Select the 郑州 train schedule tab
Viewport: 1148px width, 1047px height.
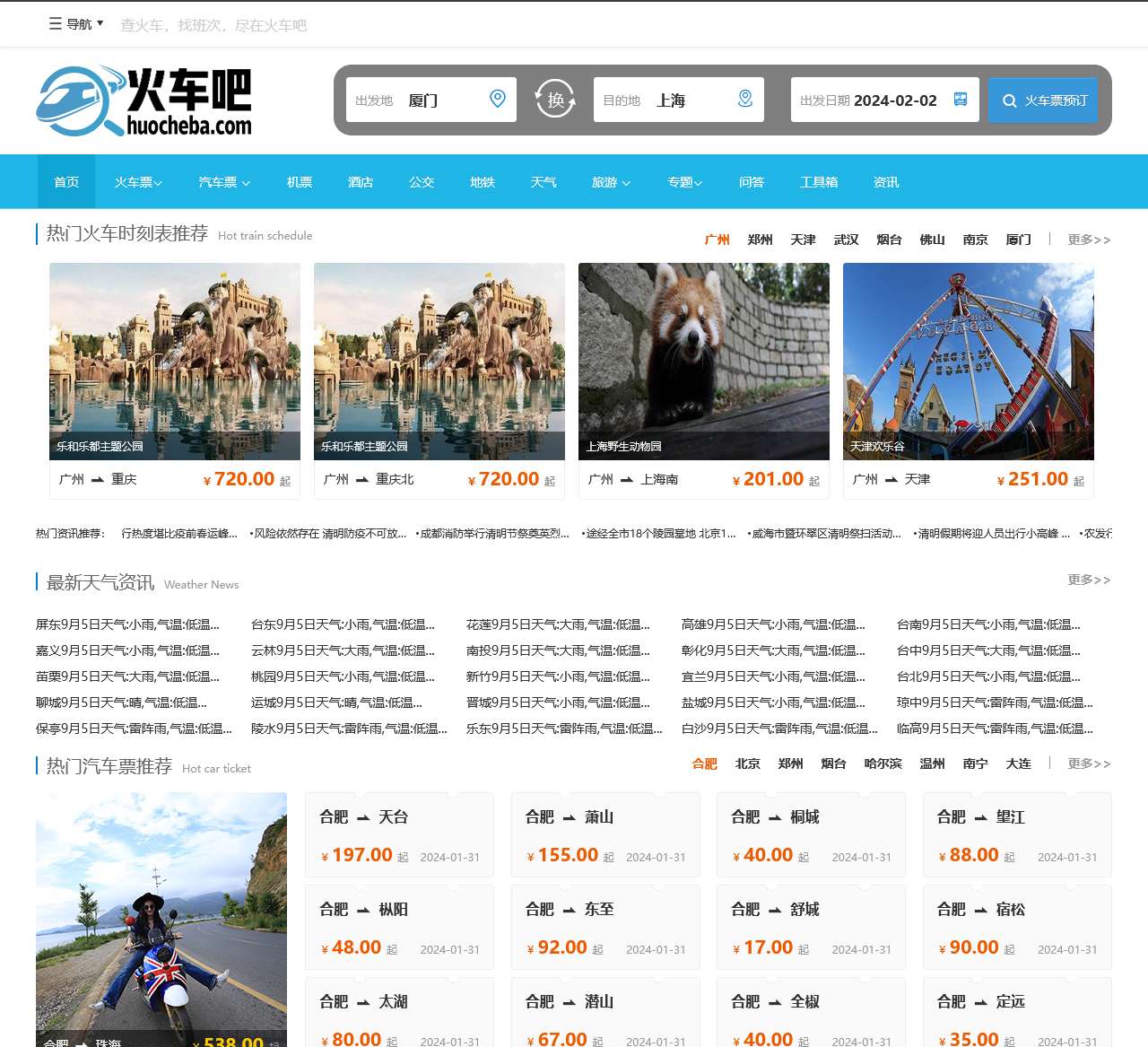coord(760,240)
